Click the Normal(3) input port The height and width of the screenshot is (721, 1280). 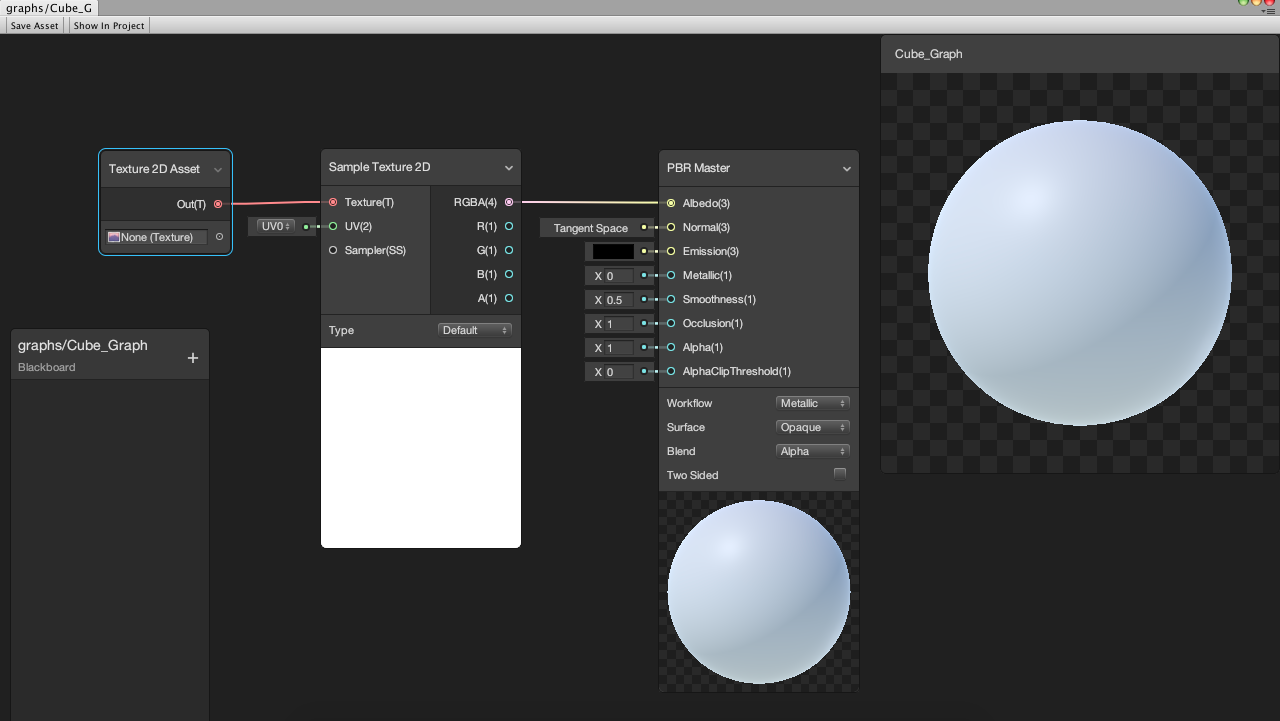click(x=671, y=227)
